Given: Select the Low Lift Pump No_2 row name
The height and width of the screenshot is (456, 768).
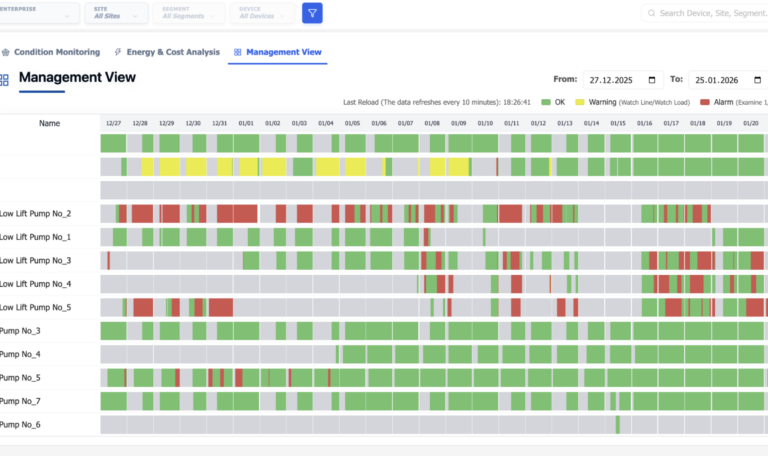Looking at the screenshot, I should coord(35,214).
